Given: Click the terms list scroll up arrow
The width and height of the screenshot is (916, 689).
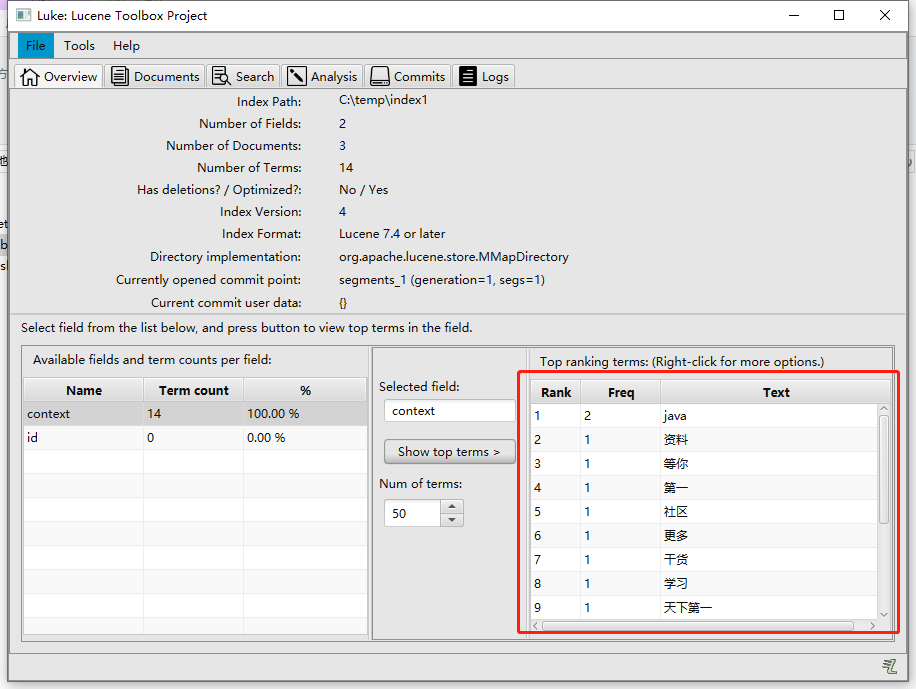Looking at the screenshot, I should pyautogui.click(x=884, y=408).
